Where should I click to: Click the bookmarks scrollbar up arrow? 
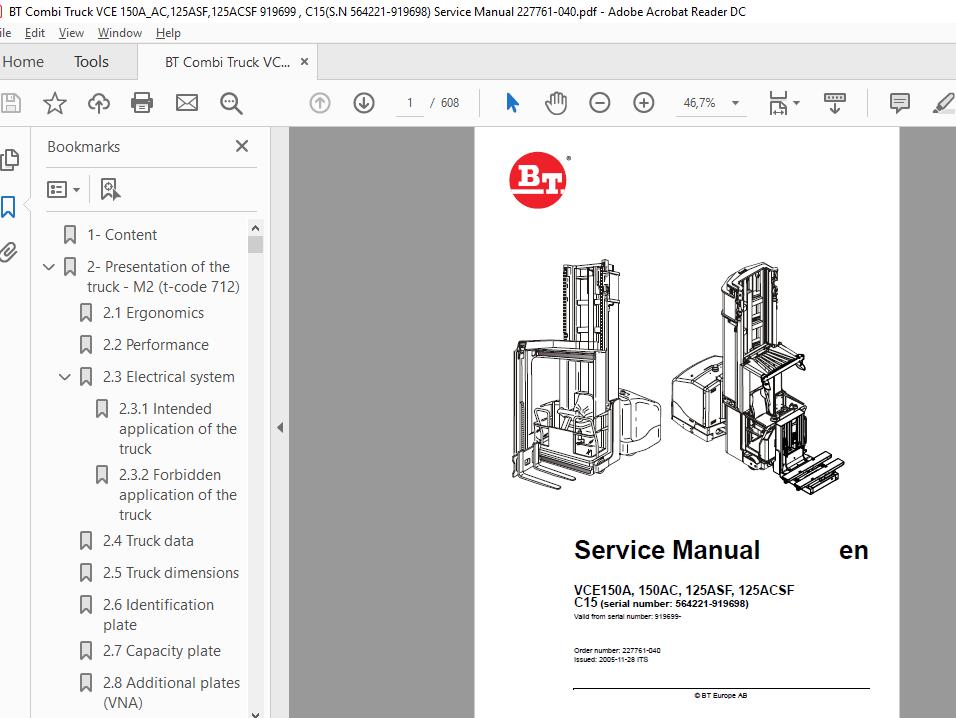pyautogui.click(x=255, y=227)
